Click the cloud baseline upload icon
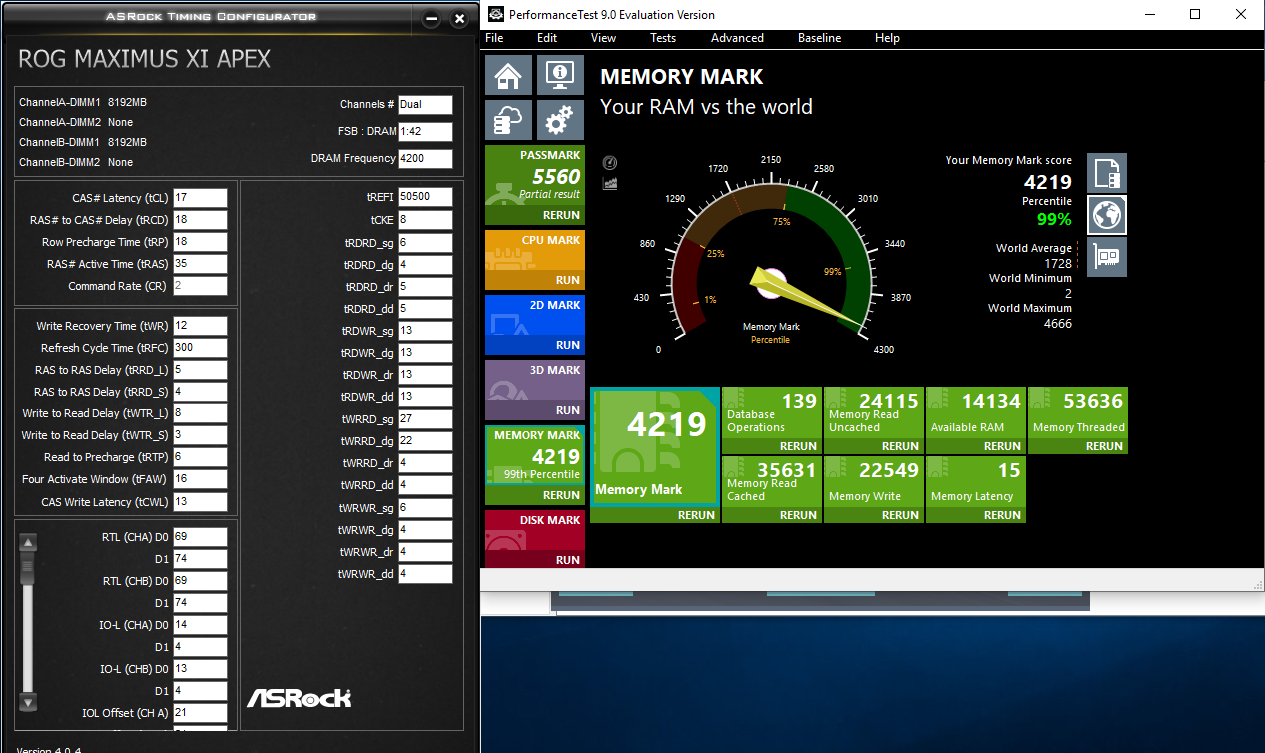The height and width of the screenshot is (753, 1265). (508, 120)
